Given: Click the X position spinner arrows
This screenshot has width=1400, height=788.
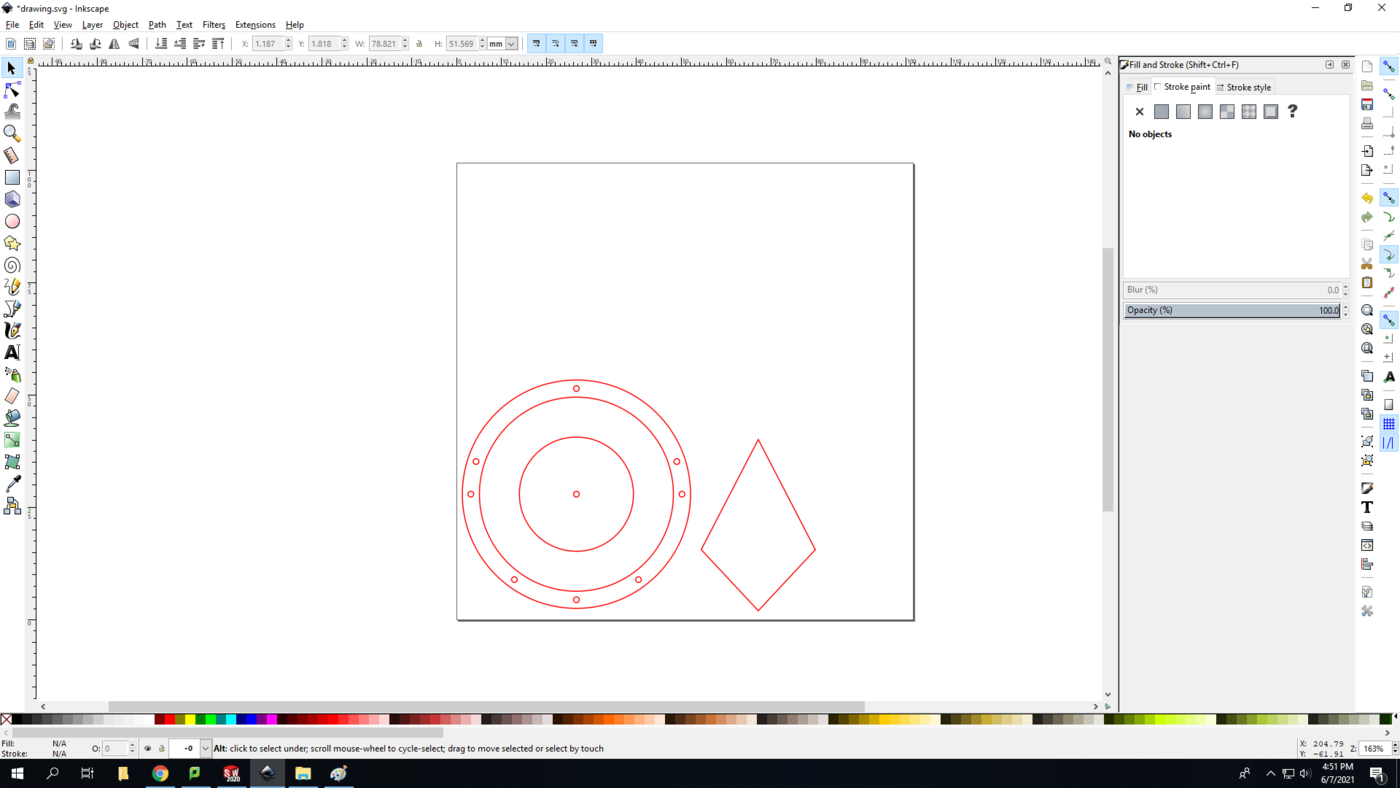Looking at the screenshot, I should tap(289, 44).
